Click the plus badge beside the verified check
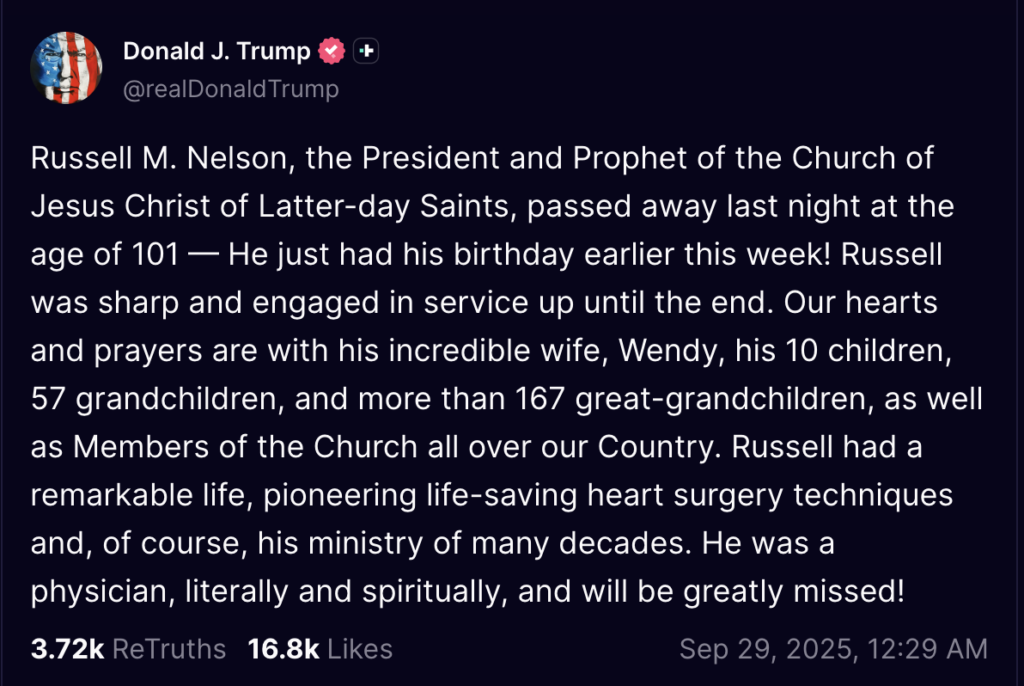This screenshot has height=686, width=1024. click(x=366, y=51)
